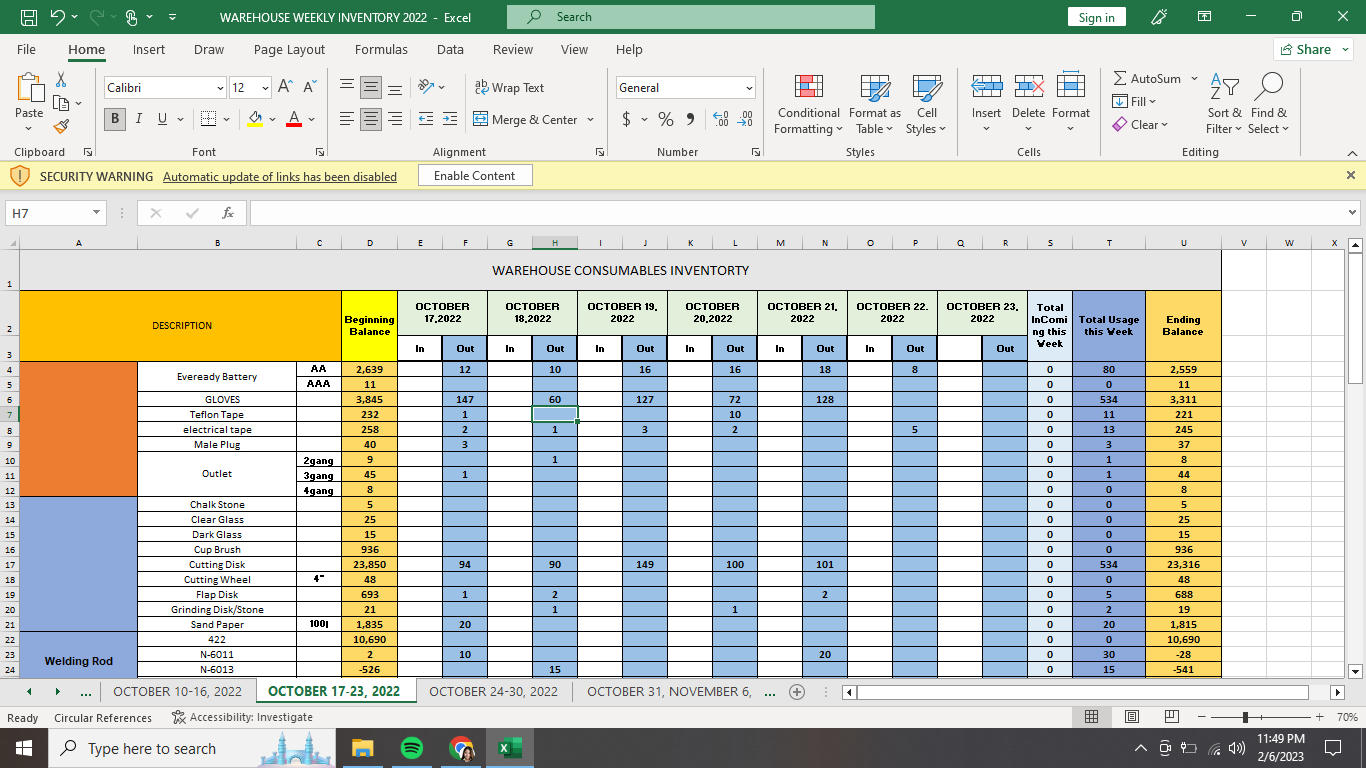Toggle center horizontal alignment
Image resolution: width=1366 pixels, height=768 pixels.
[371, 120]
